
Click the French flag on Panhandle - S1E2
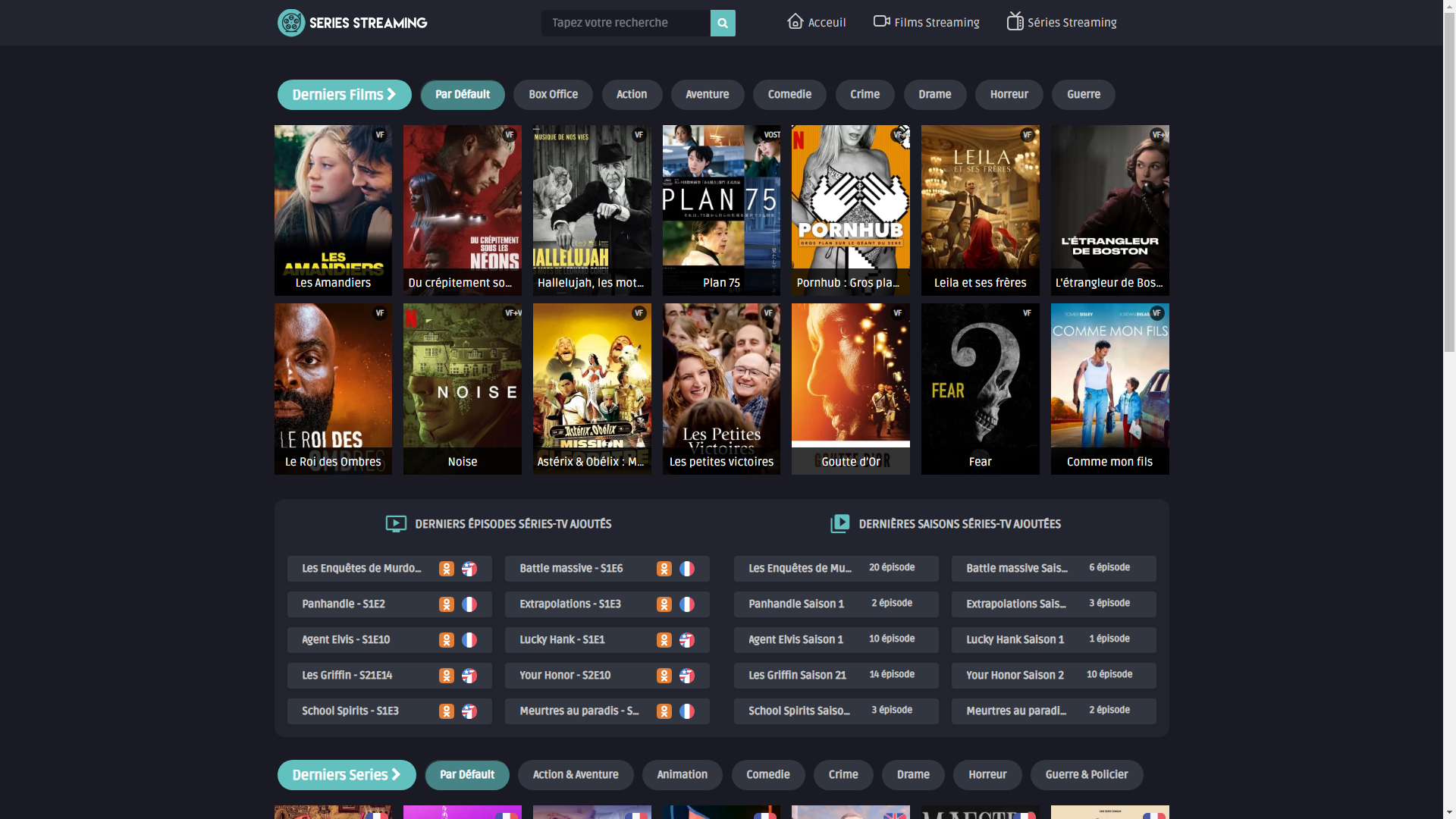click(469, 604)
